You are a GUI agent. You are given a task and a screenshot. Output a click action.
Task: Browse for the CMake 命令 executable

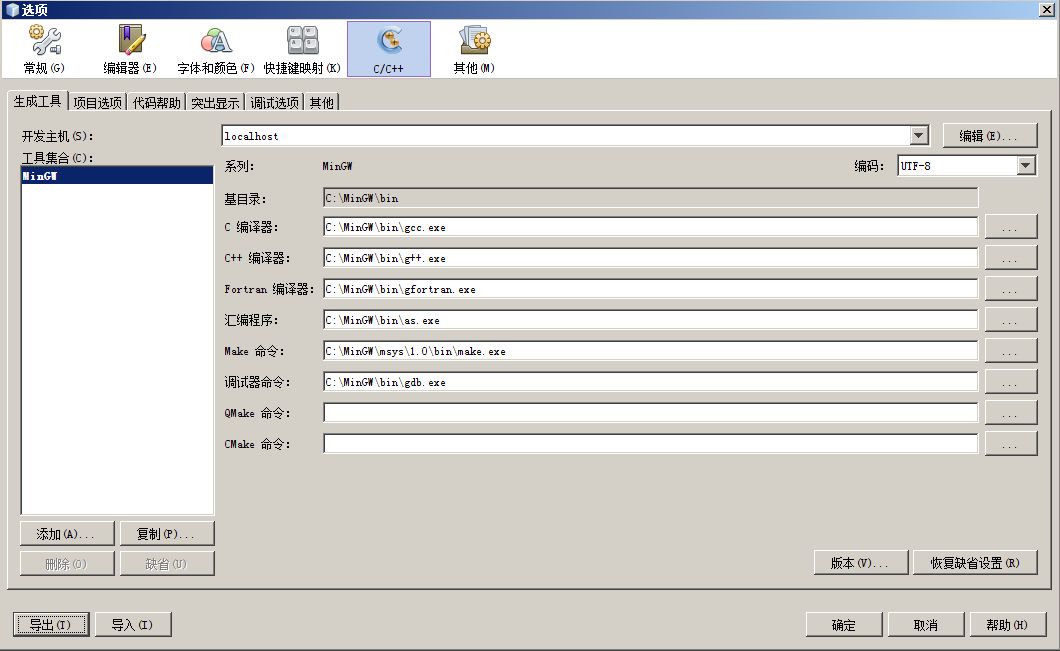coord(1011,444)
